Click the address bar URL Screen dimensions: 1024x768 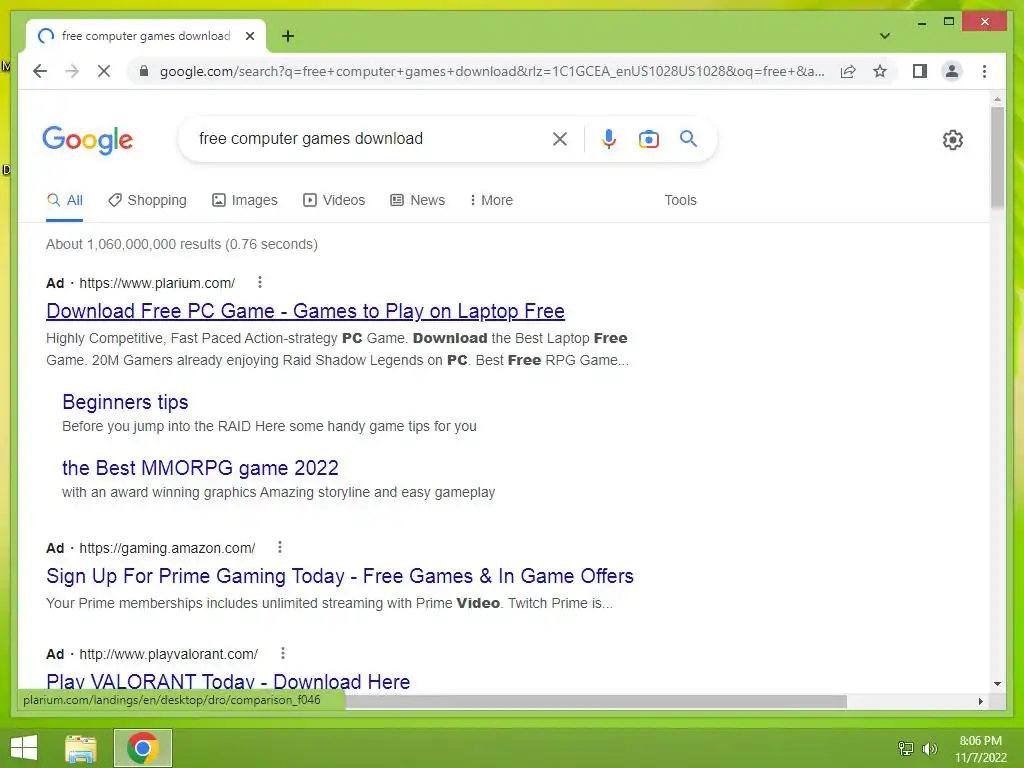[x=492, y=71]
